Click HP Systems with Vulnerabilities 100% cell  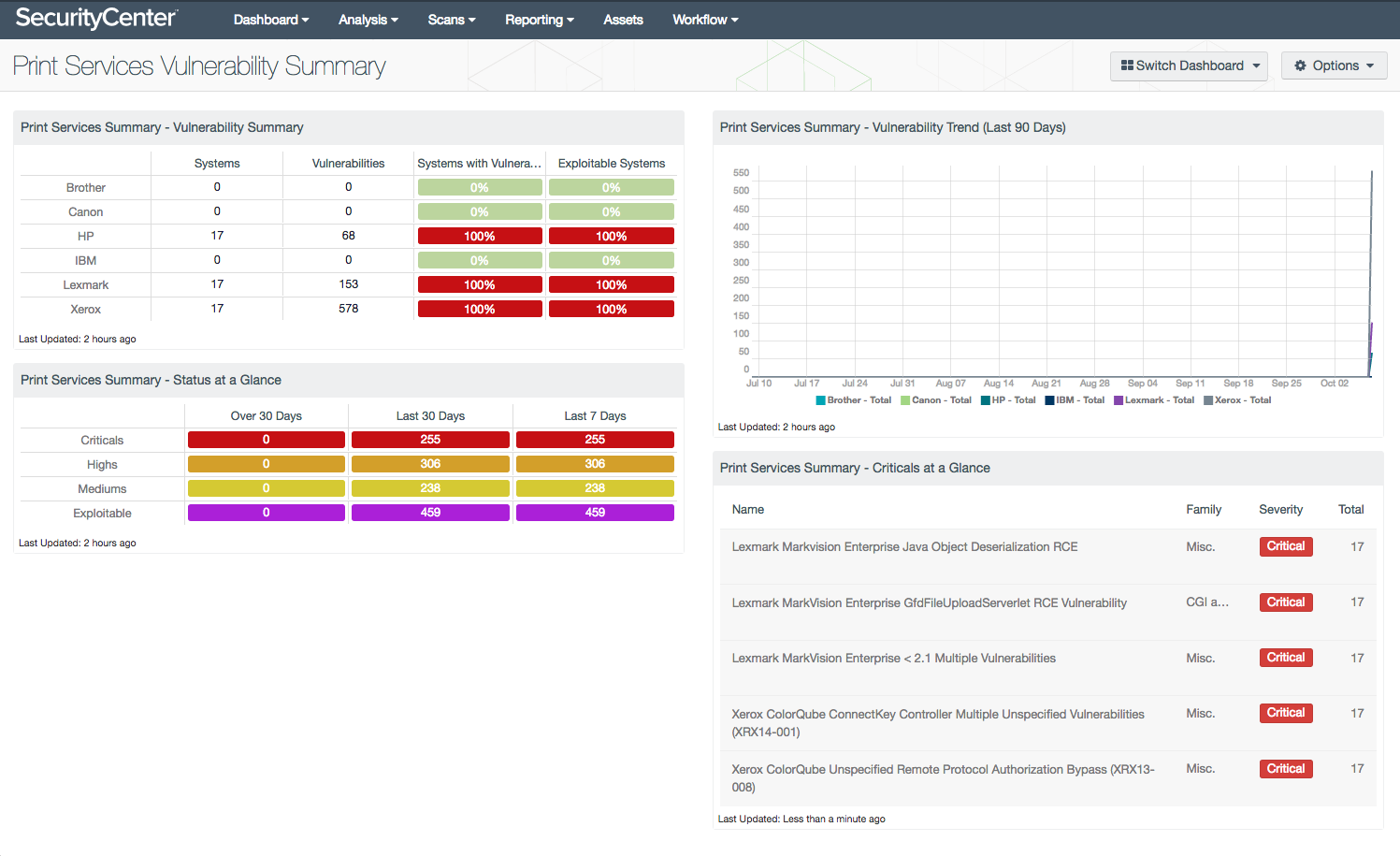click(x=480, y=237)
